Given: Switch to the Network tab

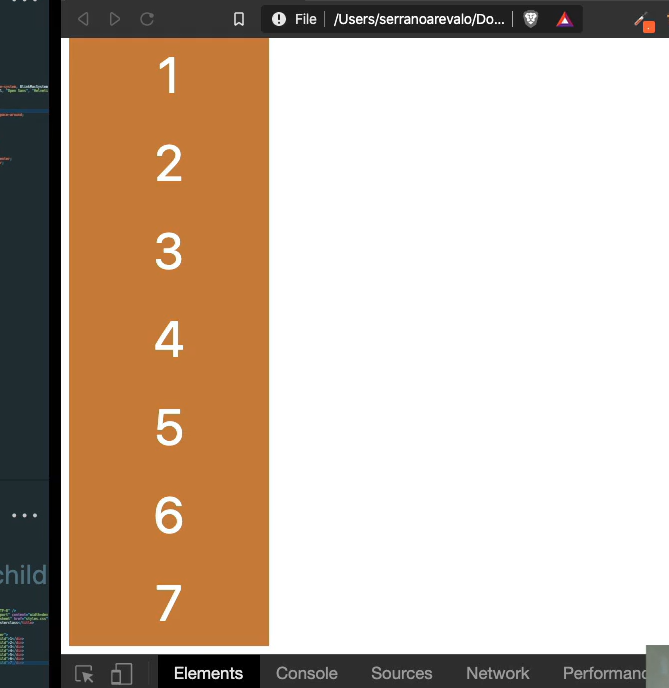Looking at the screenshot, I should [x=497, y=673].
